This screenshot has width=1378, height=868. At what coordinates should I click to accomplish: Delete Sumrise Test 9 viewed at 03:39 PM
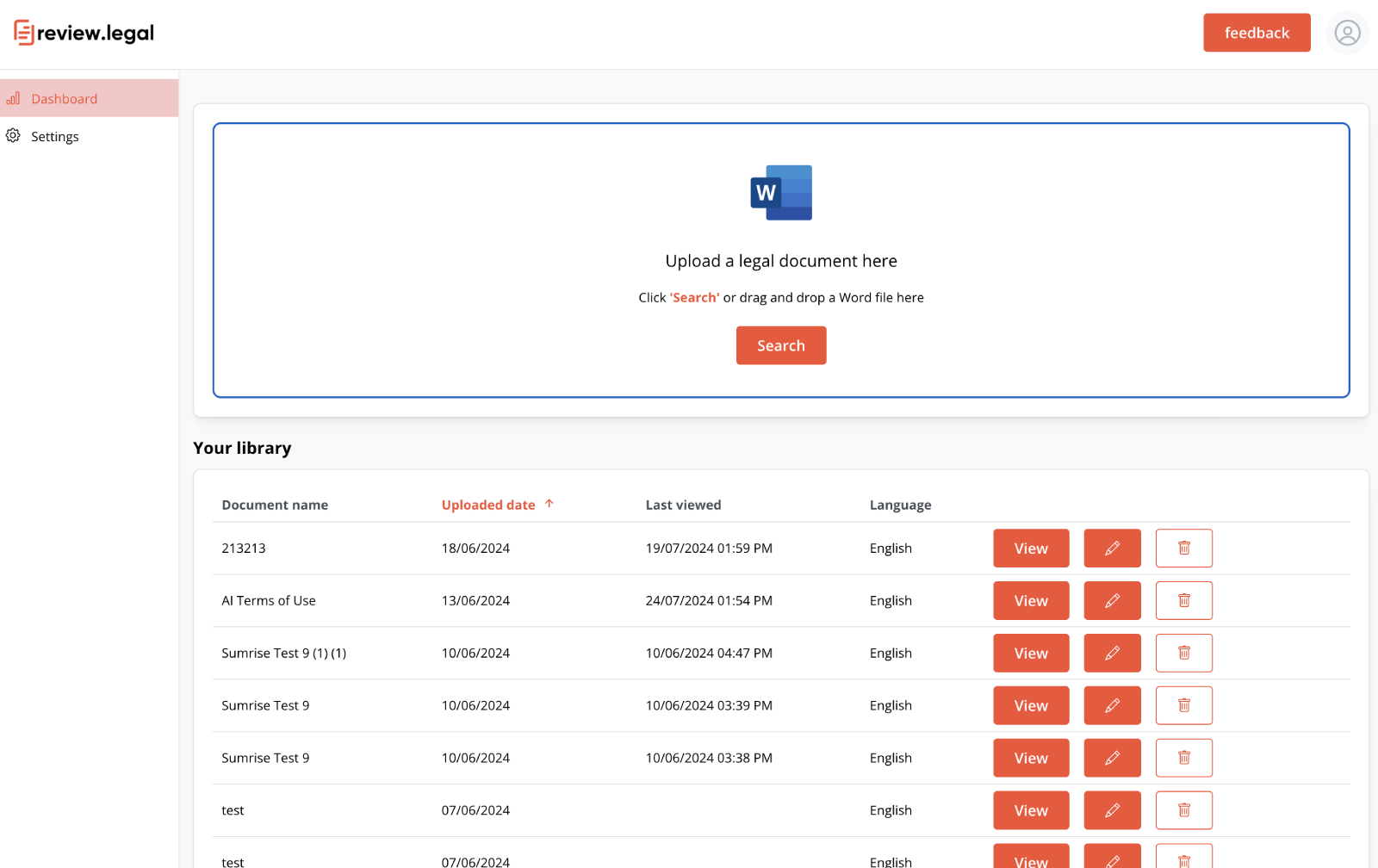pos(1184,706)
